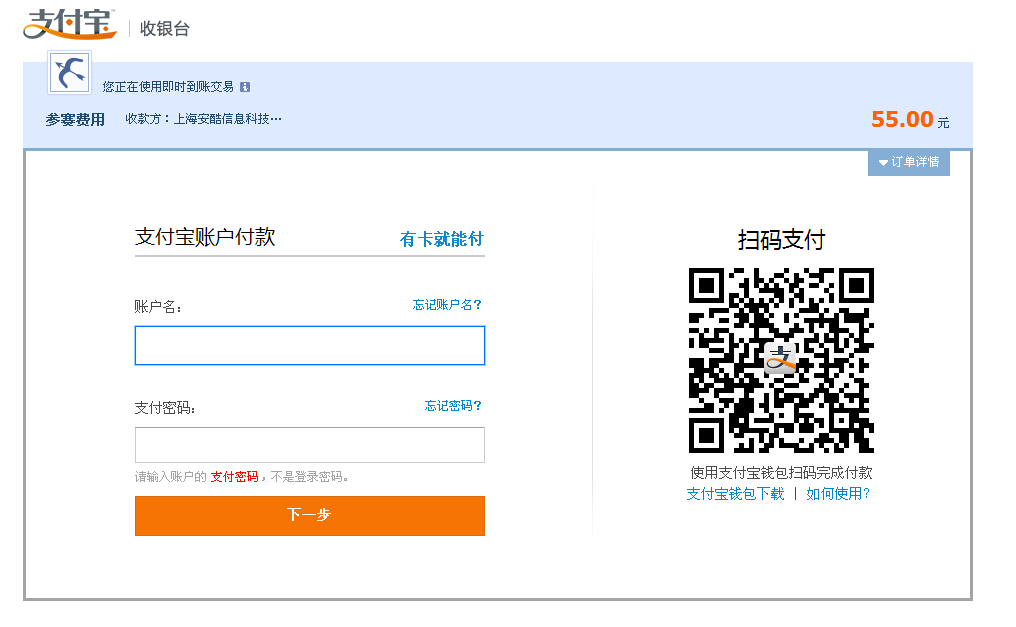
Task: Click the info icon beside 即时到账交易
Action: coord(245,87)
